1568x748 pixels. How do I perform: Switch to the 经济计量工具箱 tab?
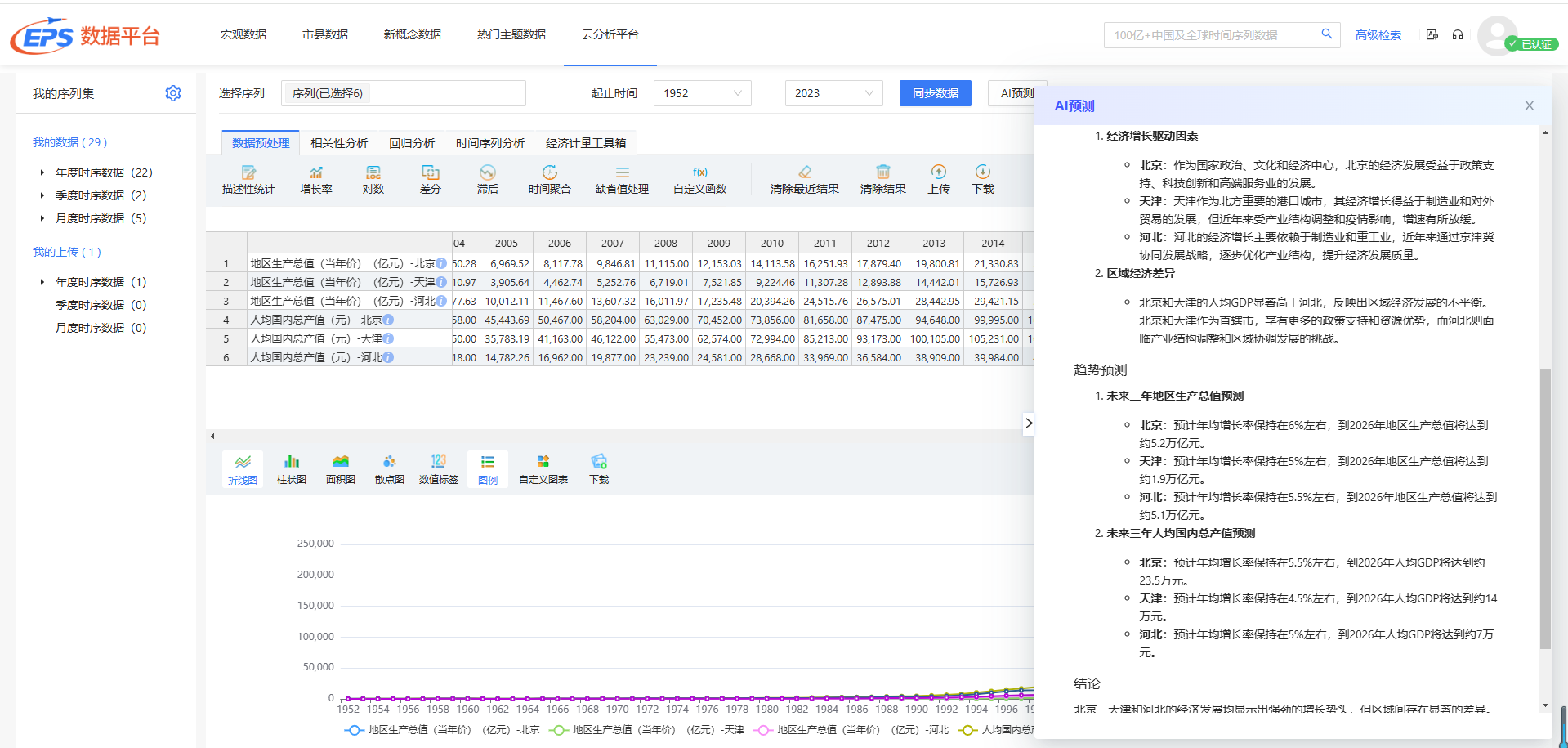point(586,143)
